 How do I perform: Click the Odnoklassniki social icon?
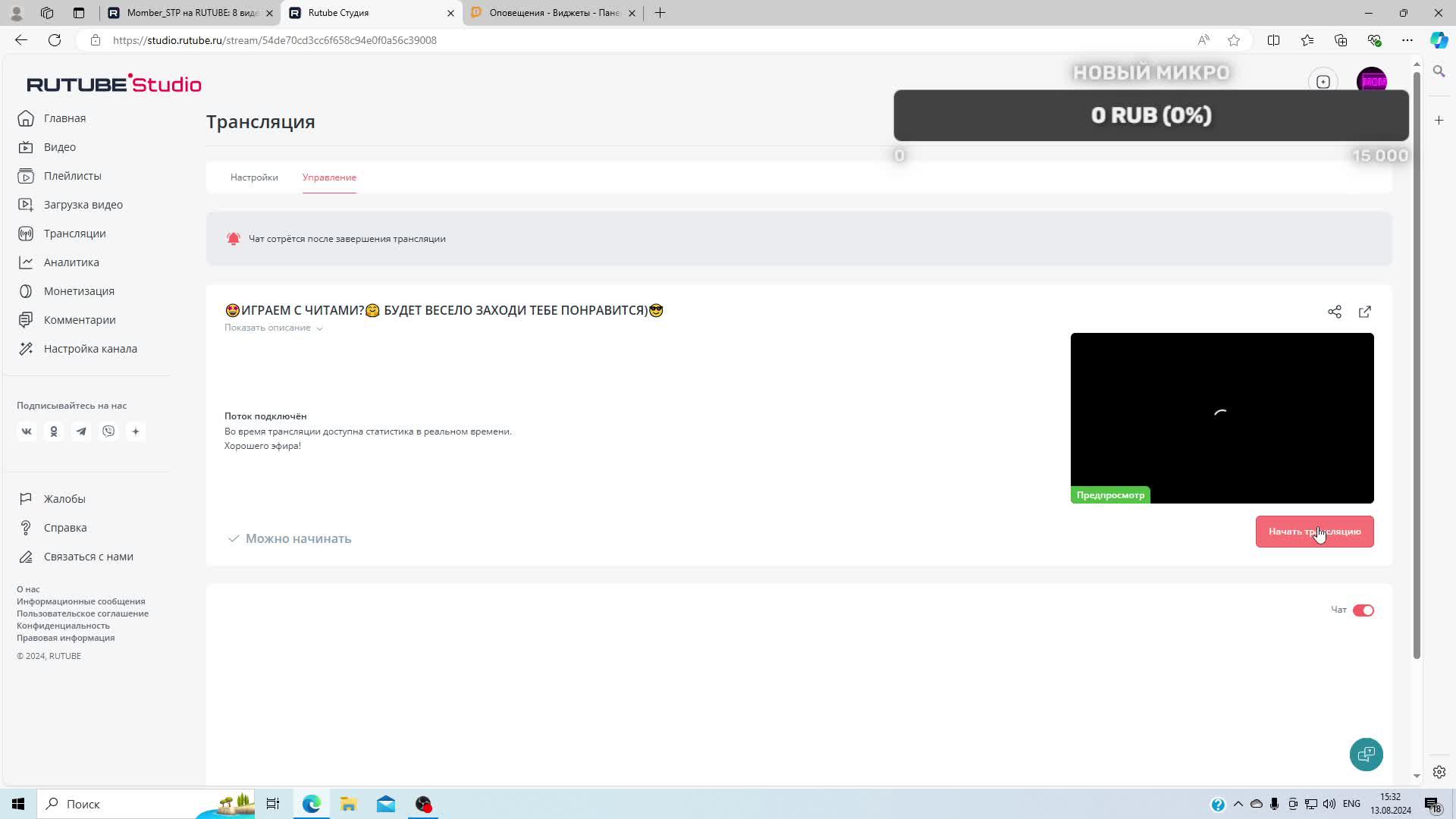coord(54,431)
